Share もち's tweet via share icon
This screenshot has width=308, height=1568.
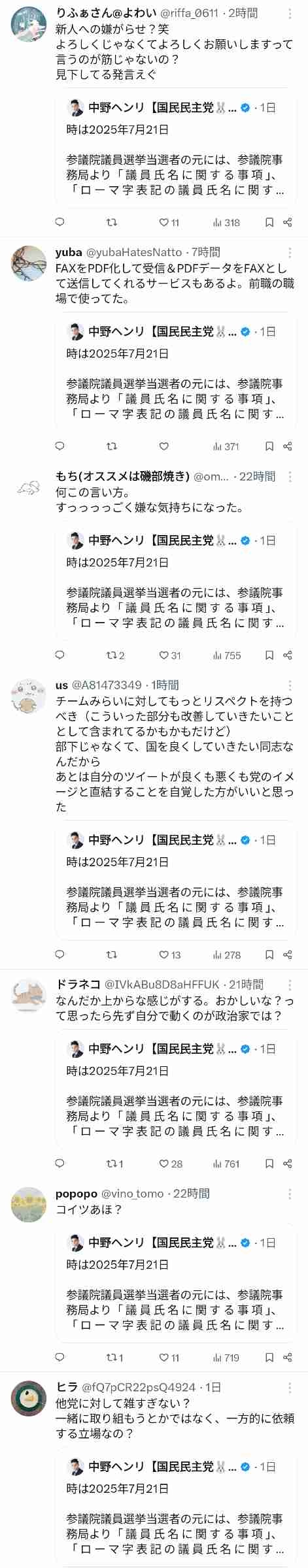[287, 655]
